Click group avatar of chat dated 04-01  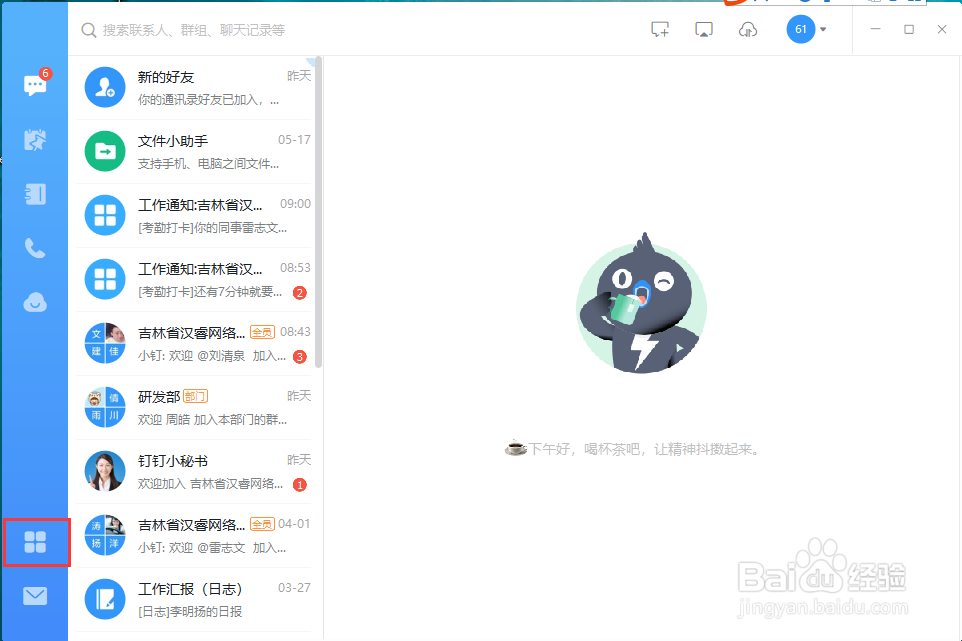tap(105, 535)
